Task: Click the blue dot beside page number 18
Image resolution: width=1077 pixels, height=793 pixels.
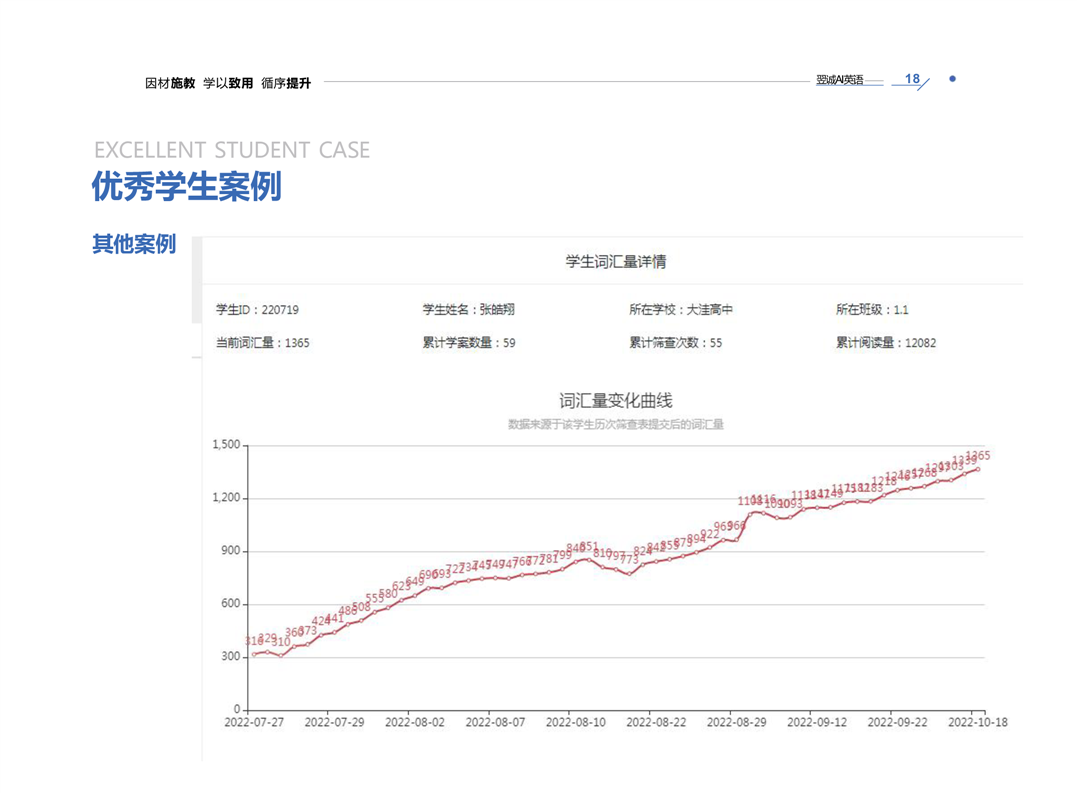Action: click(x=952, y=79)
